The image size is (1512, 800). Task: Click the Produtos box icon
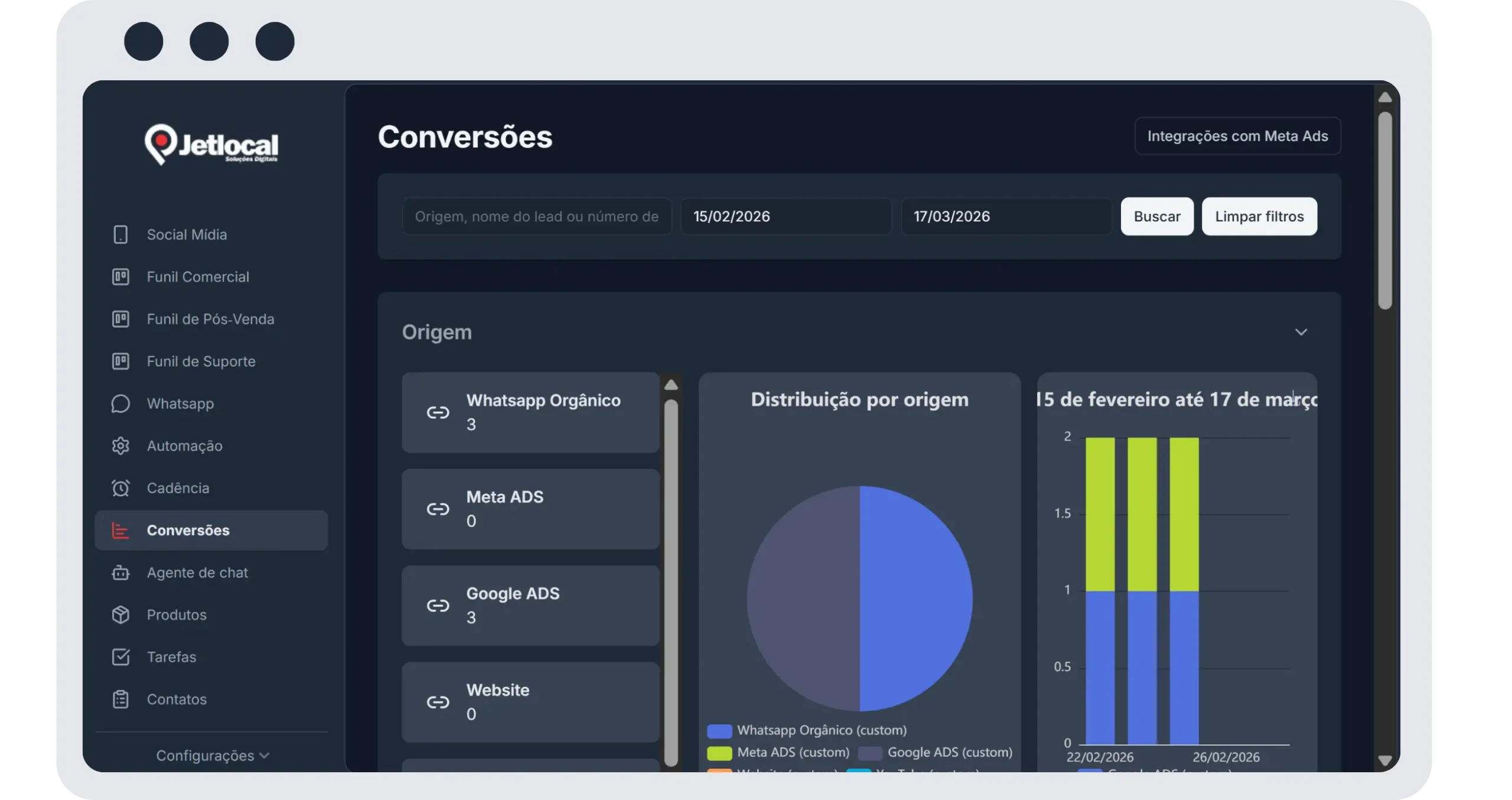[x=120, y=615]
